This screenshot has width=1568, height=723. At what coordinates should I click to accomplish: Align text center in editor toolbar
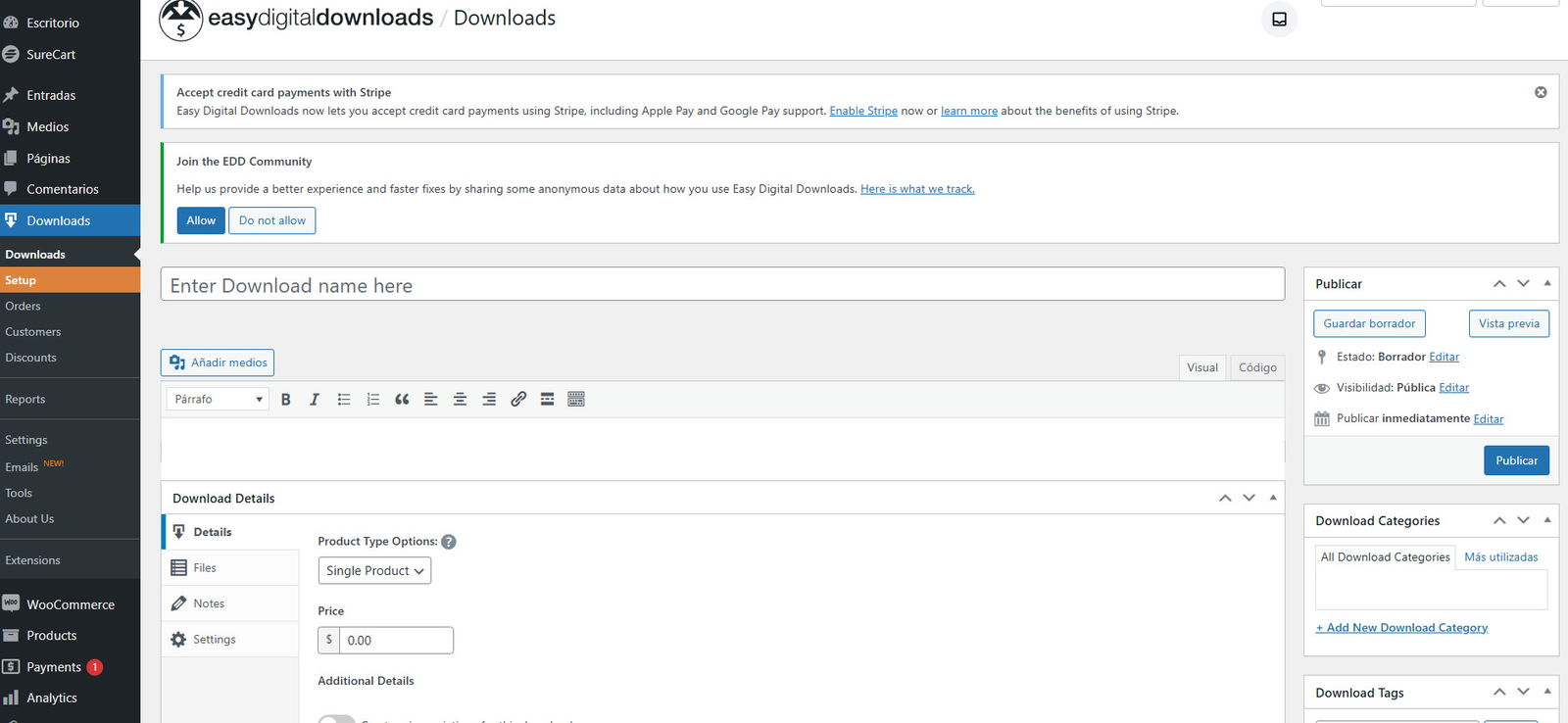tap(460, 399)
